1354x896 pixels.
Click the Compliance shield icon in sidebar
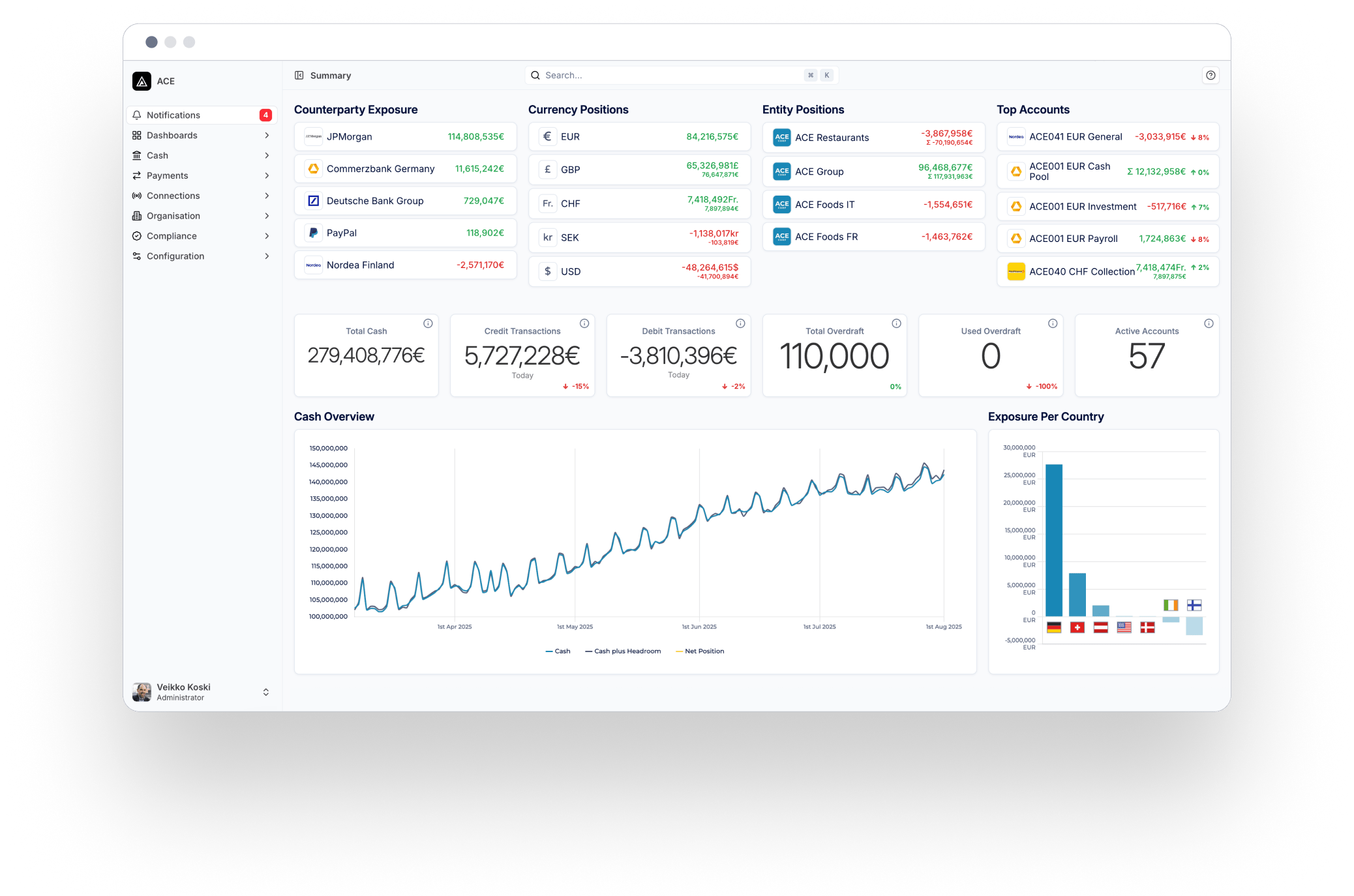click(137, 235)
